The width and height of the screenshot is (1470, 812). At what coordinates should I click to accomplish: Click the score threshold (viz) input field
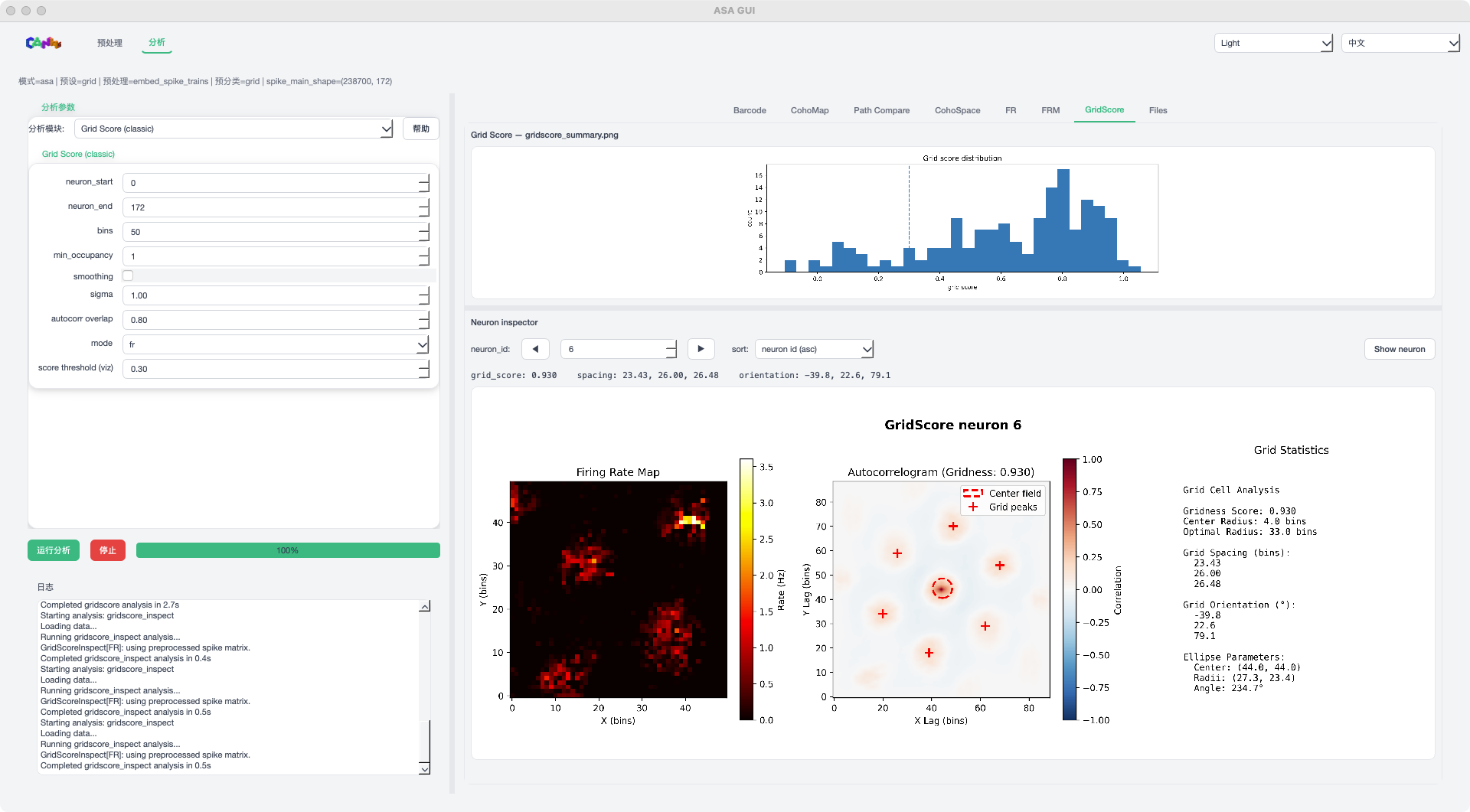point(270,369)
